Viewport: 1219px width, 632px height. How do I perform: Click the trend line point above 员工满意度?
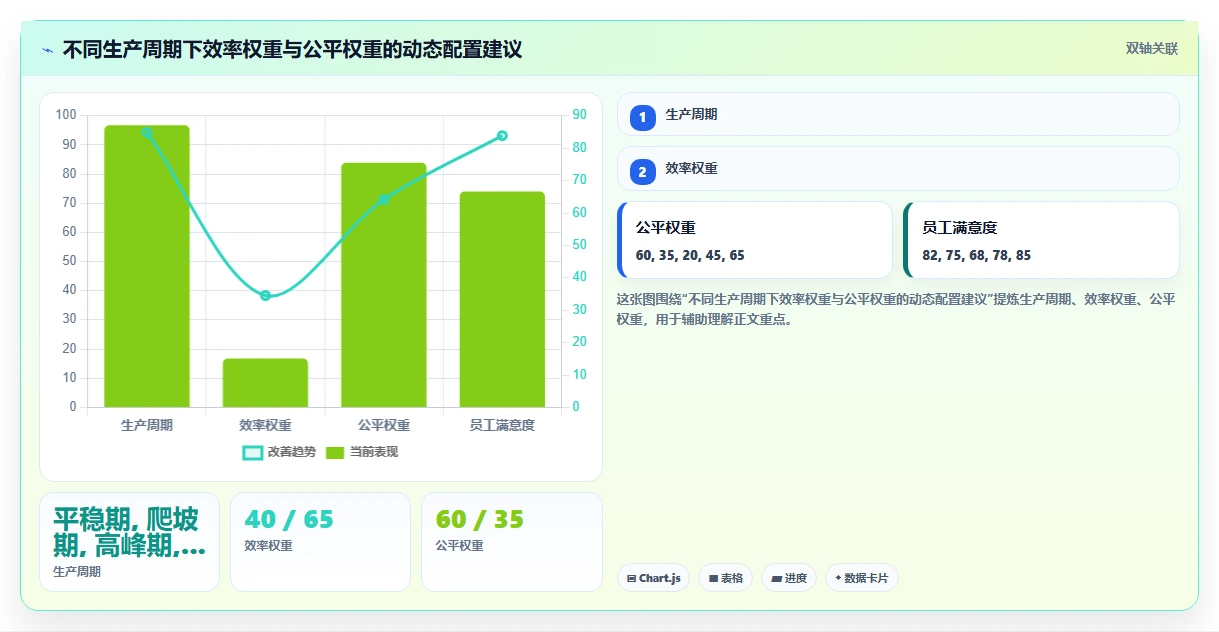pos(502,136)
